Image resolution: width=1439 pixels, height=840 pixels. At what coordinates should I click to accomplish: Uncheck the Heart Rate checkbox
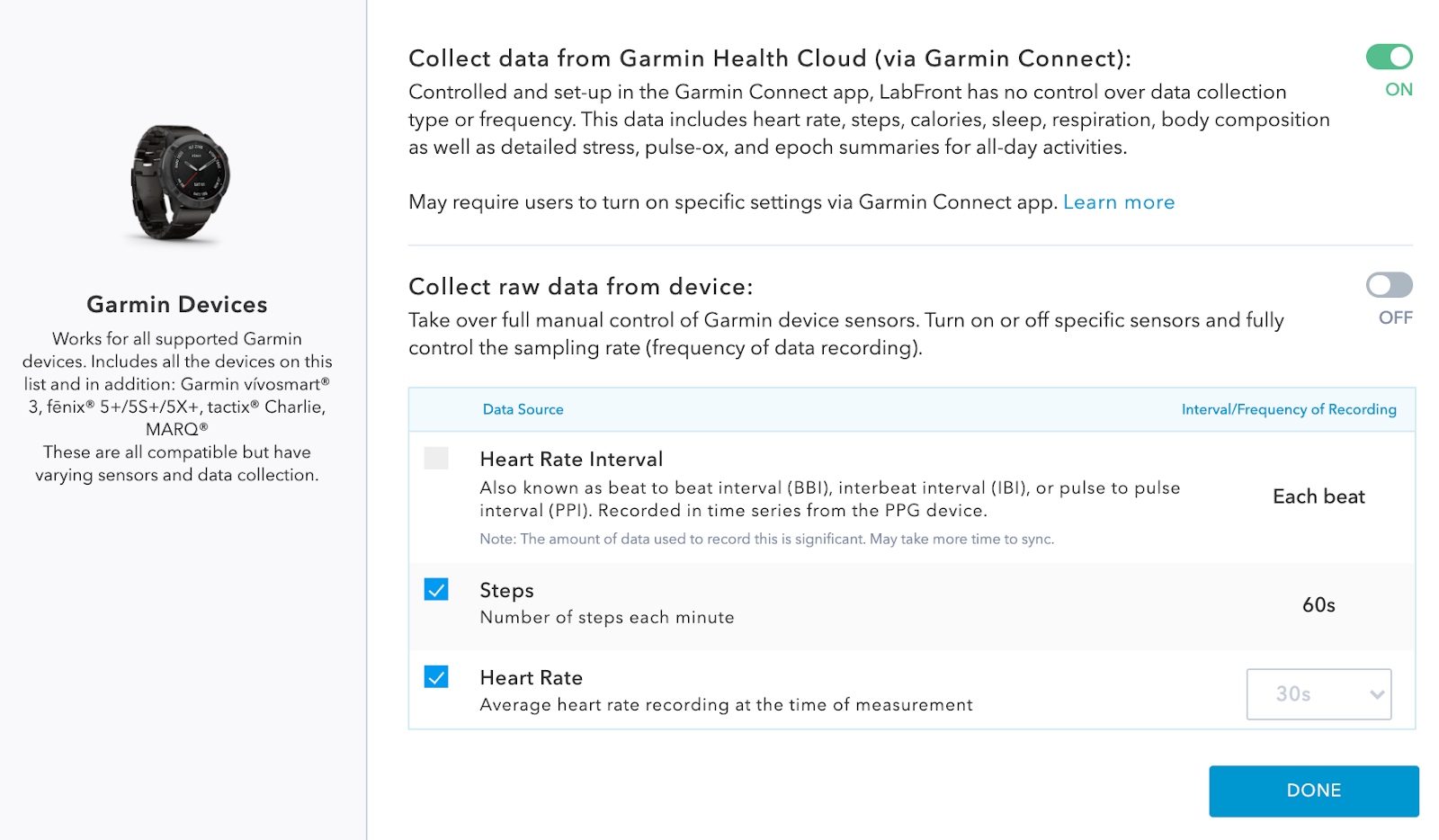[436, 676]
